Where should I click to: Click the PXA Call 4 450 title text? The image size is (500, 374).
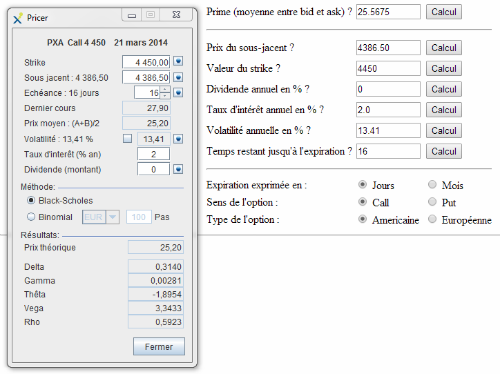(76, 43)
